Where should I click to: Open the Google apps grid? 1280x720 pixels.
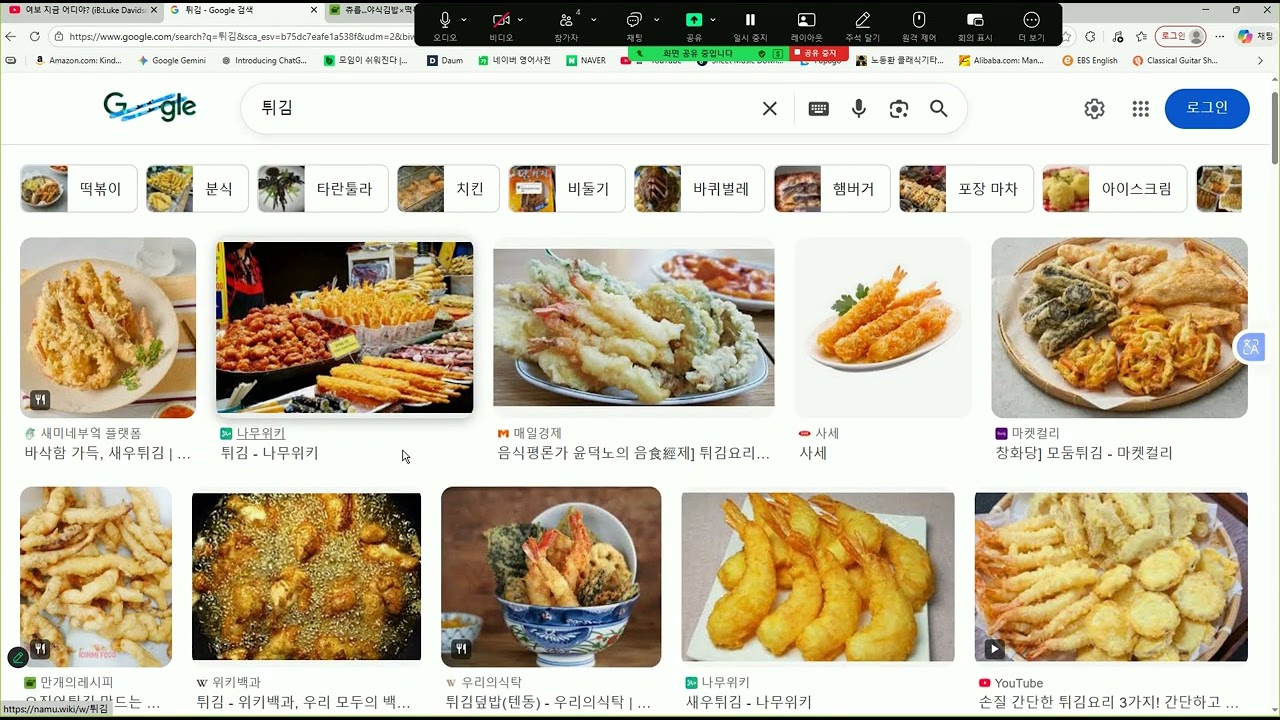pos(1141,109)
